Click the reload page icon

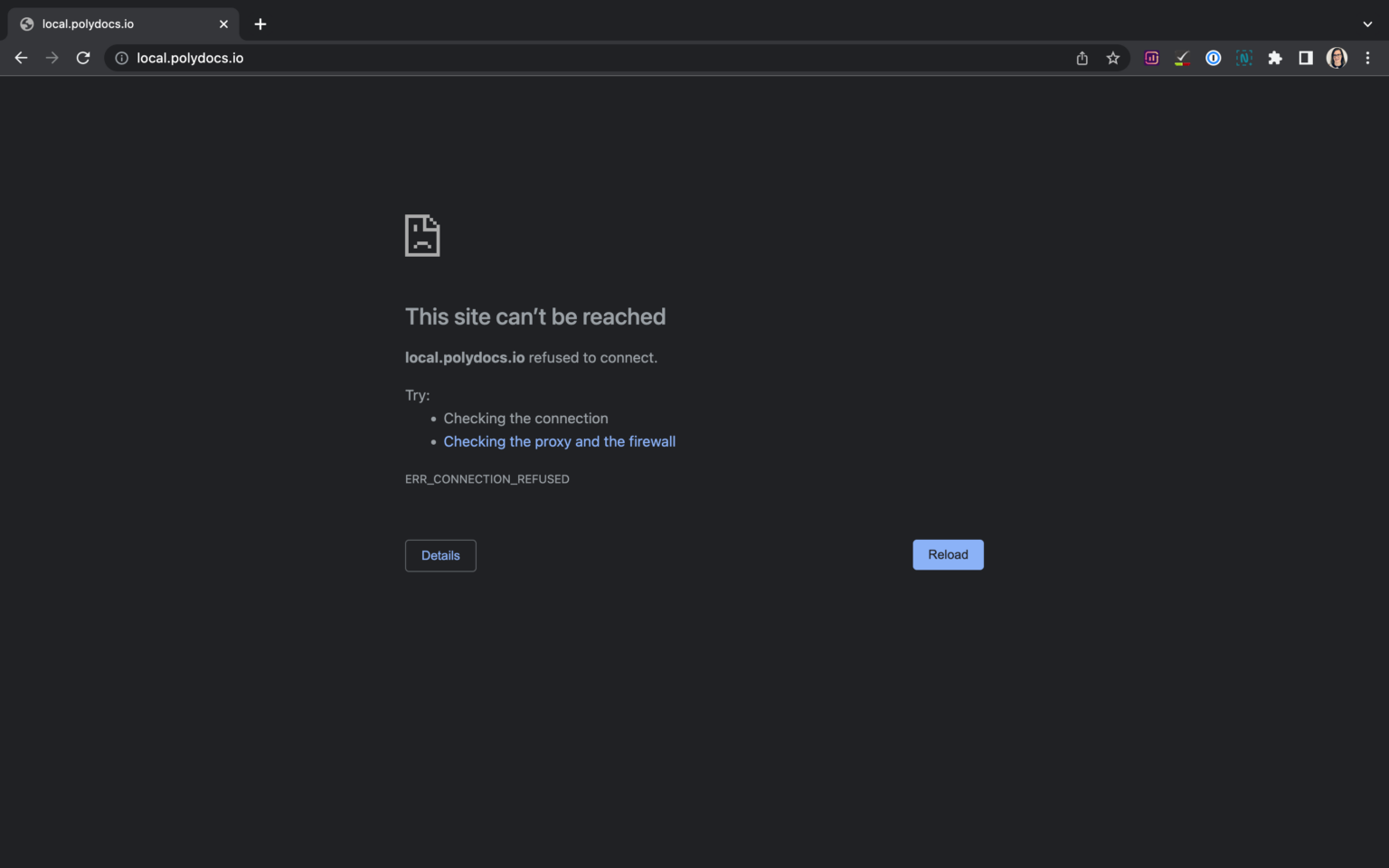[x=82, y=57]
